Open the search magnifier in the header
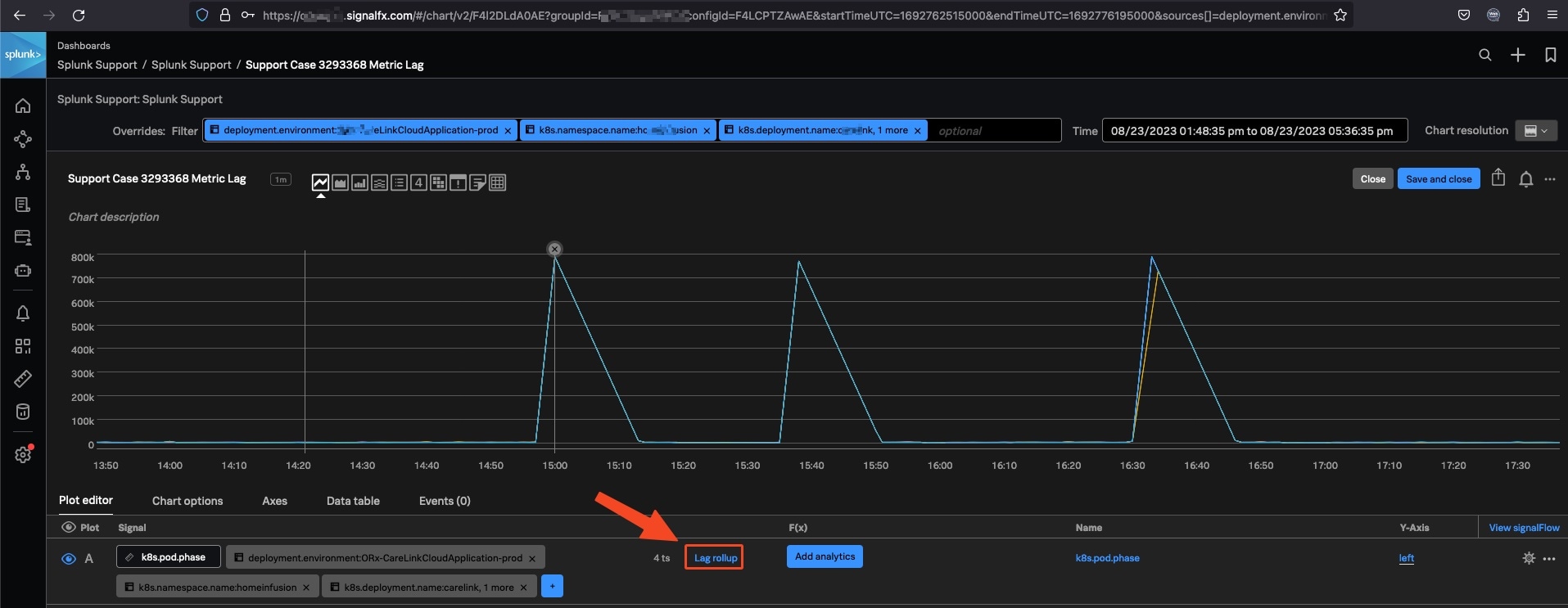The width and height of the screenshot is (1568, 608). (1484, 55)
